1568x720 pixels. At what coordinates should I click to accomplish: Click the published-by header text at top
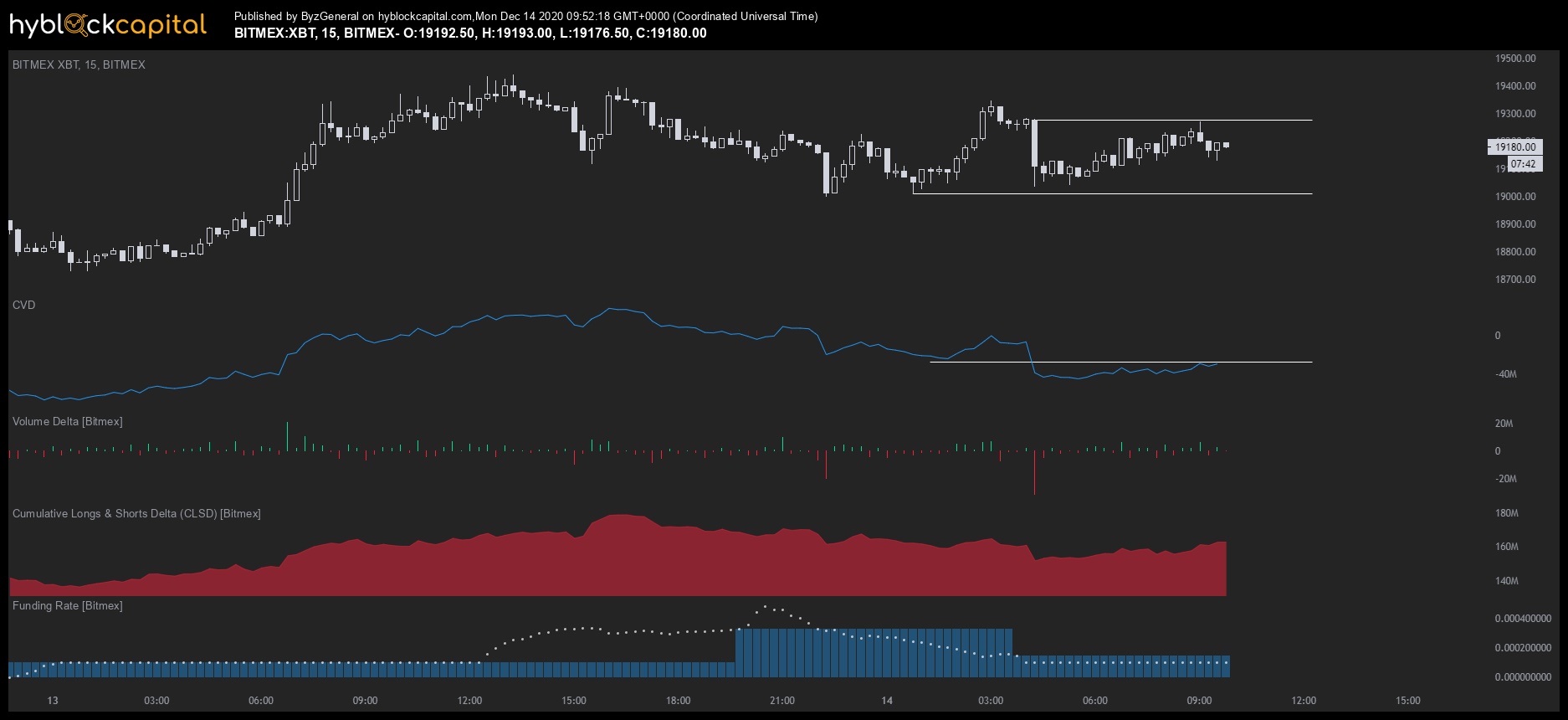click(526, 17)
